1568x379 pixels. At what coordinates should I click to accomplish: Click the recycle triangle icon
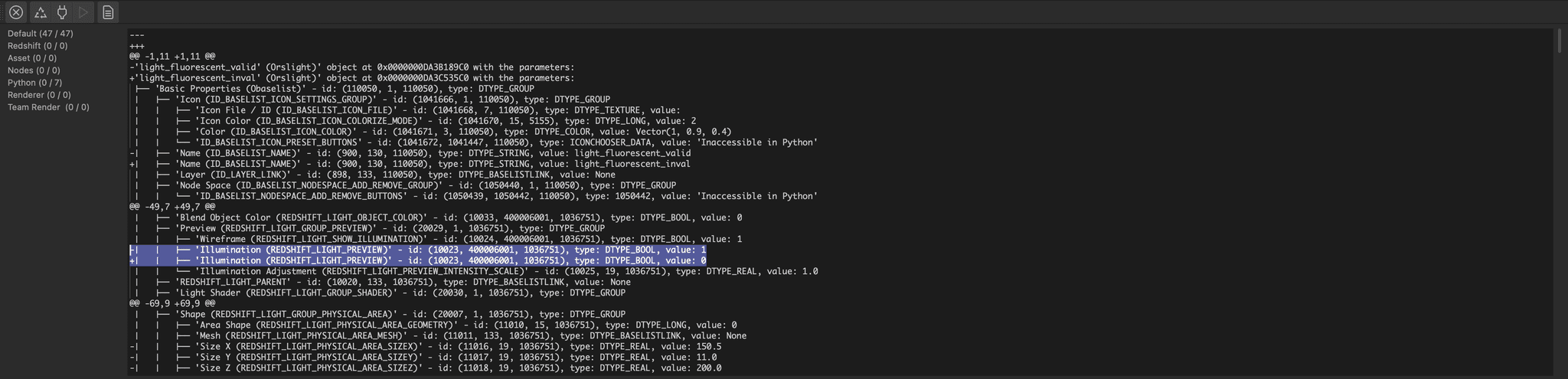tap(41, 12)
